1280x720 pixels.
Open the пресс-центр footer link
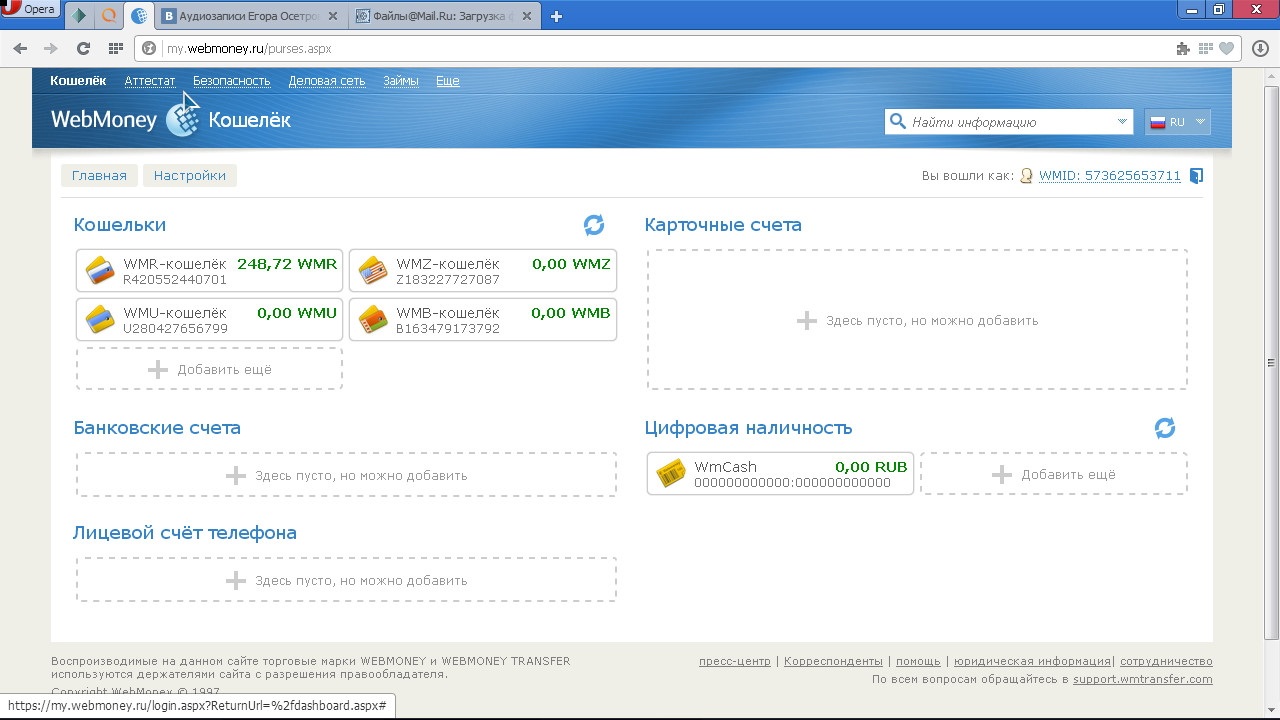click(735, 661)
